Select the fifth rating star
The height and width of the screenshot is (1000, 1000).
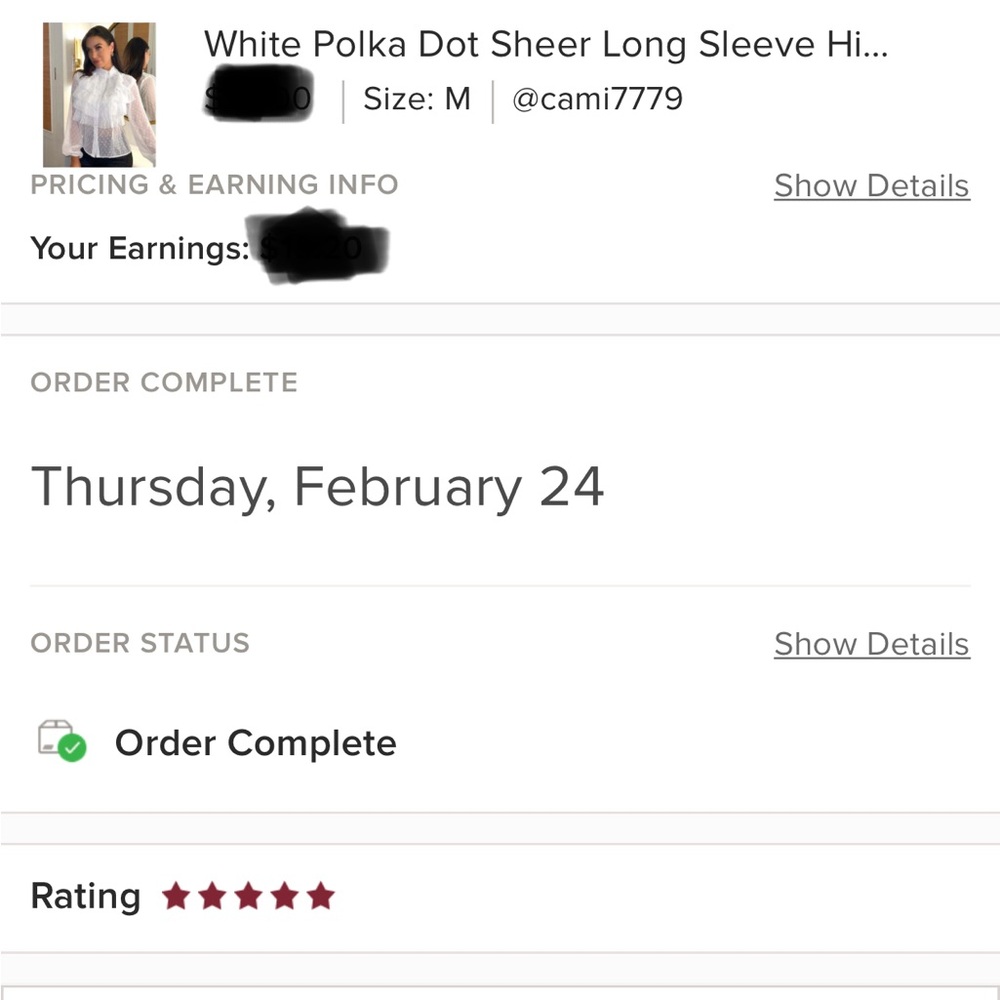pos(321,895)
